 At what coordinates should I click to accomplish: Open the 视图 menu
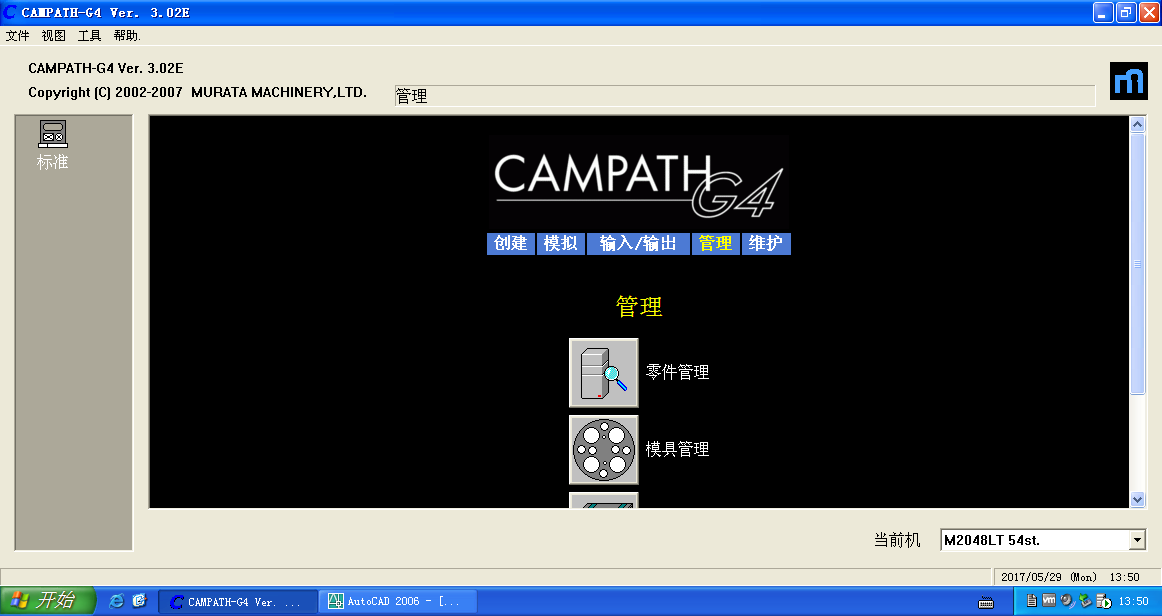(x=53, y=36)
